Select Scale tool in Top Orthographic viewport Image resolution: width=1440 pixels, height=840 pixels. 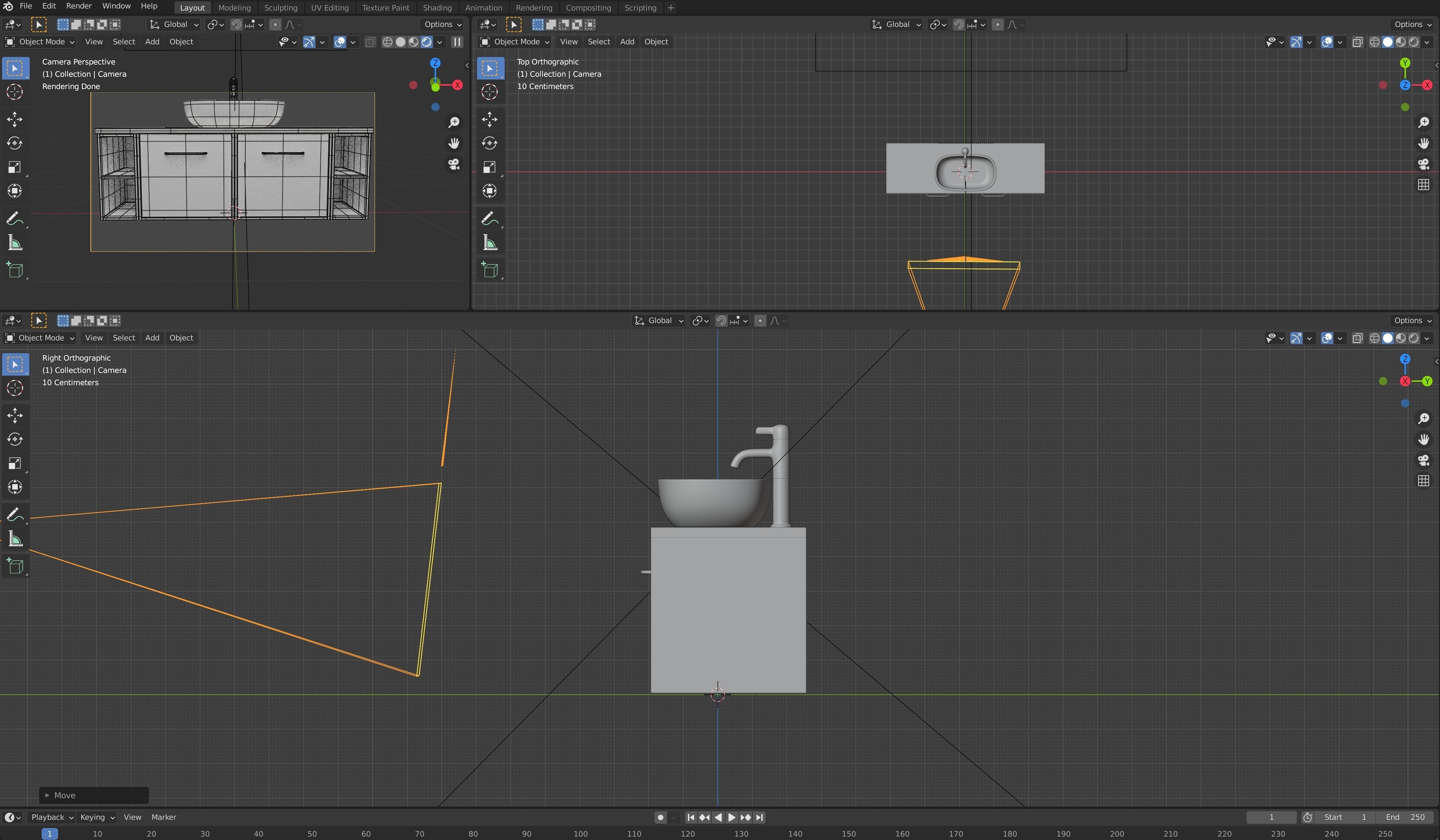tap(490, 167)
